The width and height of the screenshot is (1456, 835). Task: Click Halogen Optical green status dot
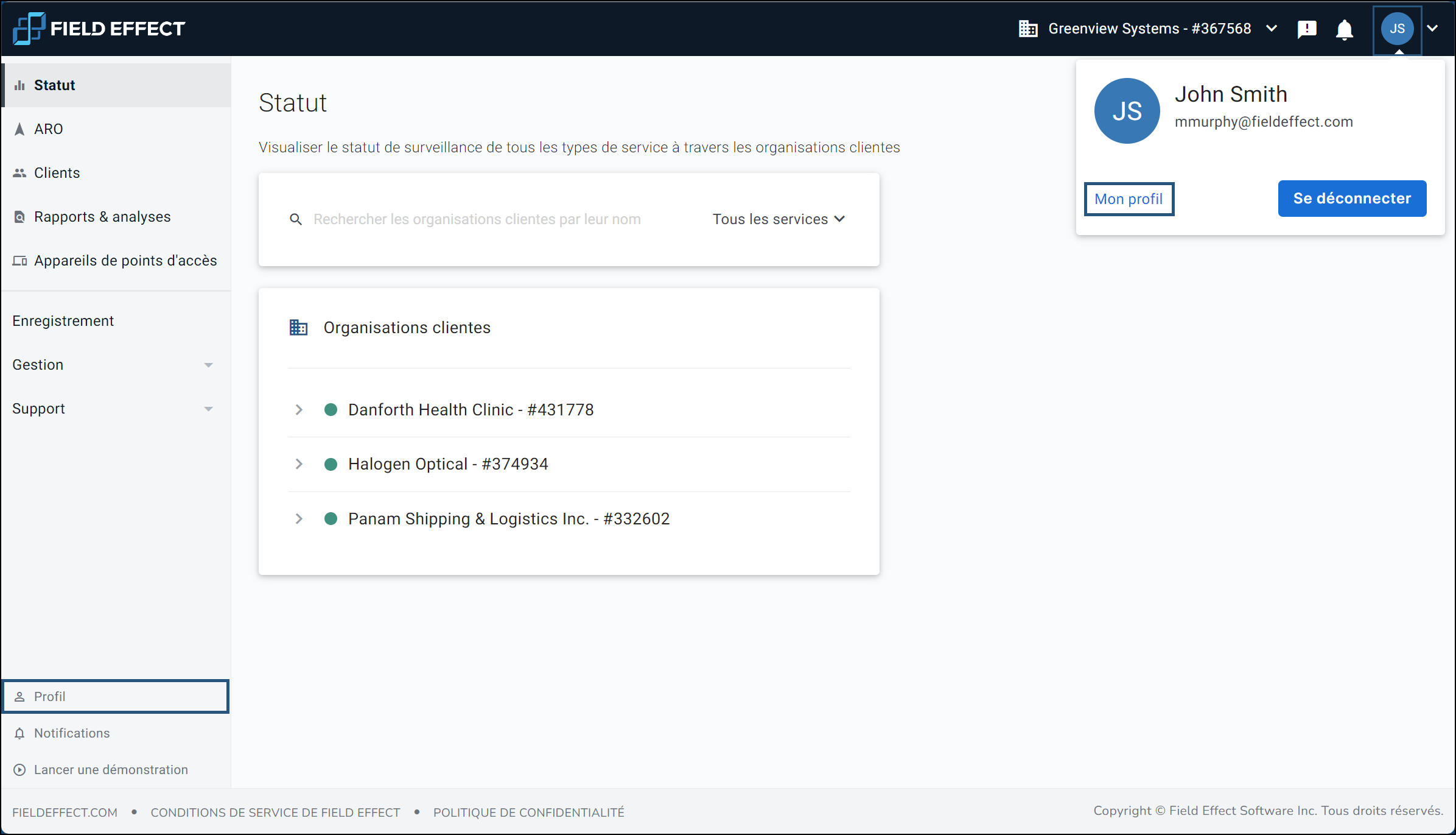pyautogui.click(x=331, y=464)
